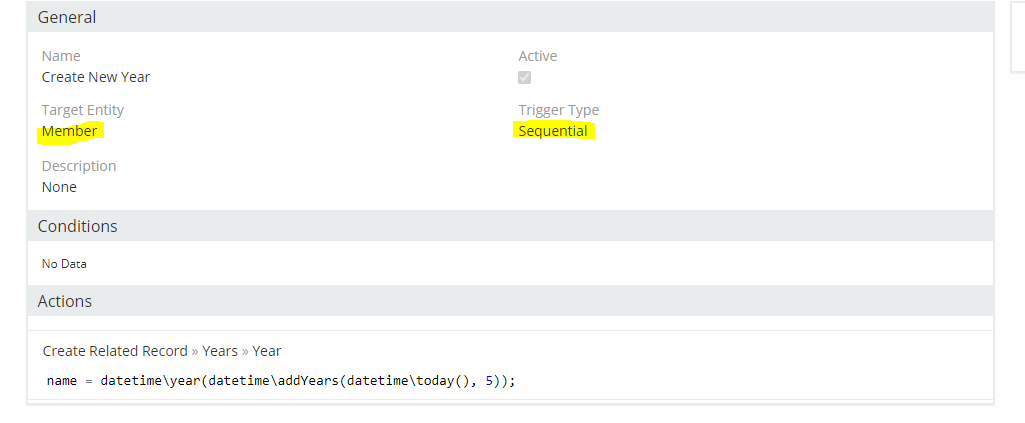The width and height of the screenshot is (1025, 423).
Task: Select the 'Create New Year' name value
Action: (x=96, y=77)
